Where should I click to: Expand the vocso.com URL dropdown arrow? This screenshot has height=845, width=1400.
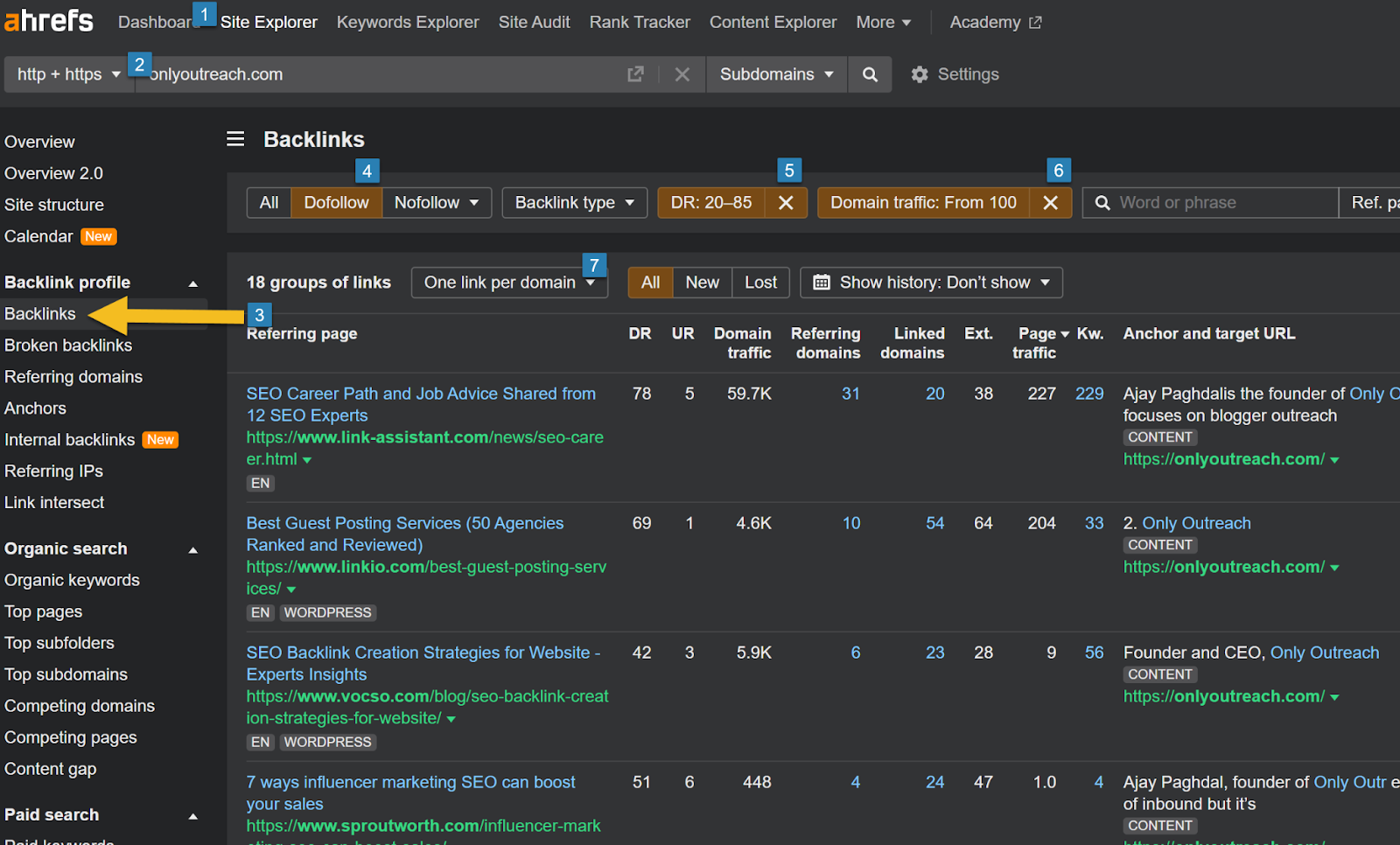tap(451, 719)
